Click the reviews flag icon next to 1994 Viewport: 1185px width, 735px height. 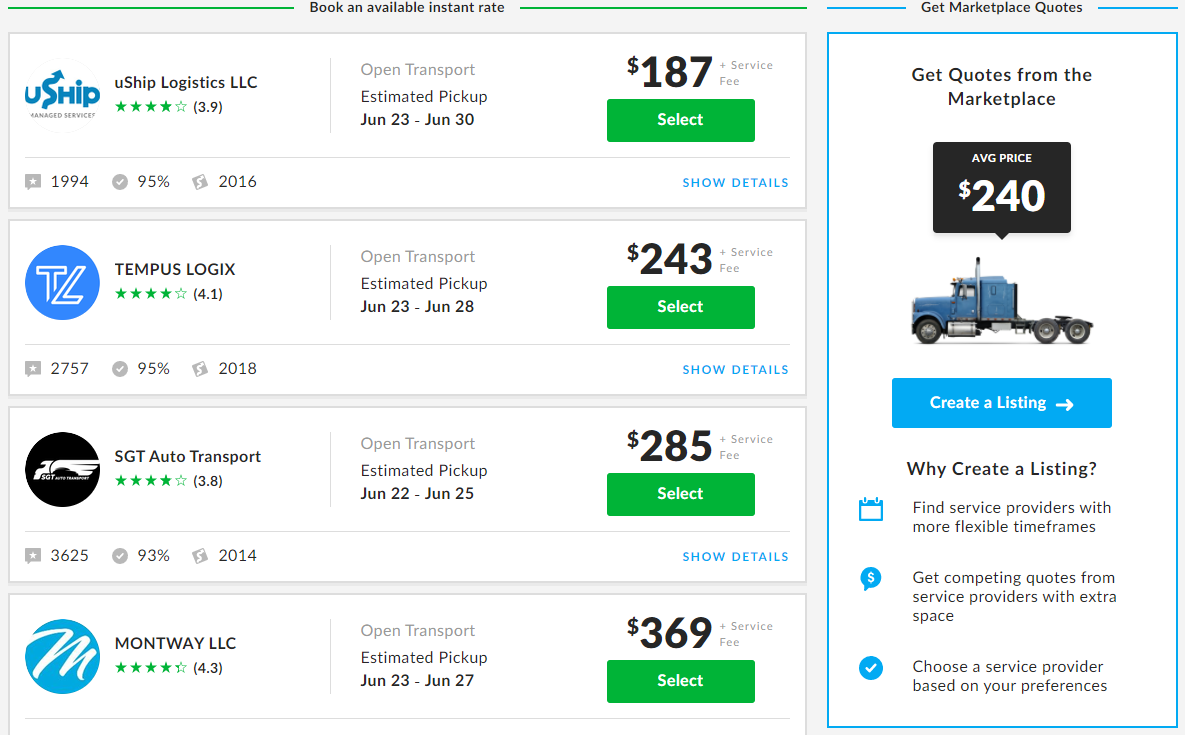[33, 181]
